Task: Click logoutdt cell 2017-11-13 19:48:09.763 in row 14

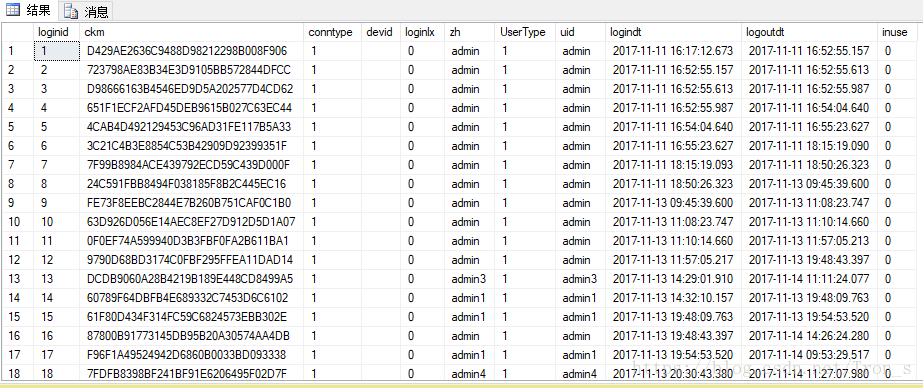Action: tap(809, 298)
